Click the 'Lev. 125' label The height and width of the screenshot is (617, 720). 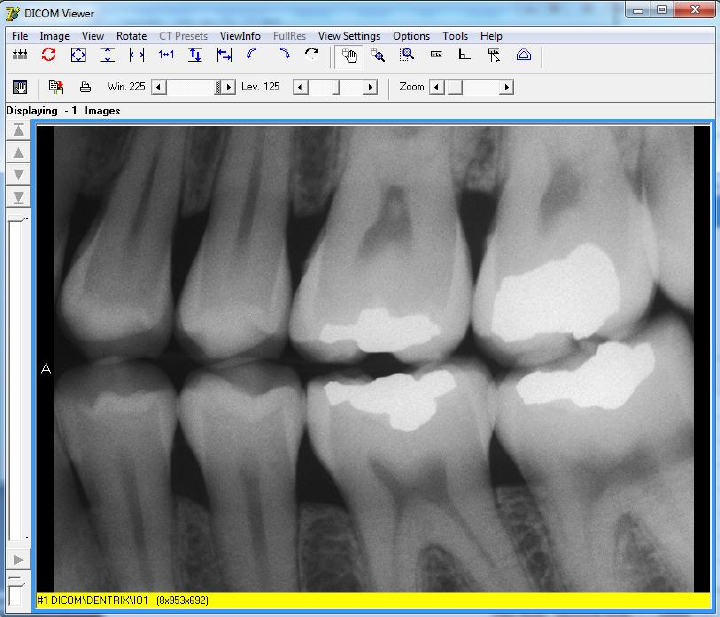(x=260, y=86)
